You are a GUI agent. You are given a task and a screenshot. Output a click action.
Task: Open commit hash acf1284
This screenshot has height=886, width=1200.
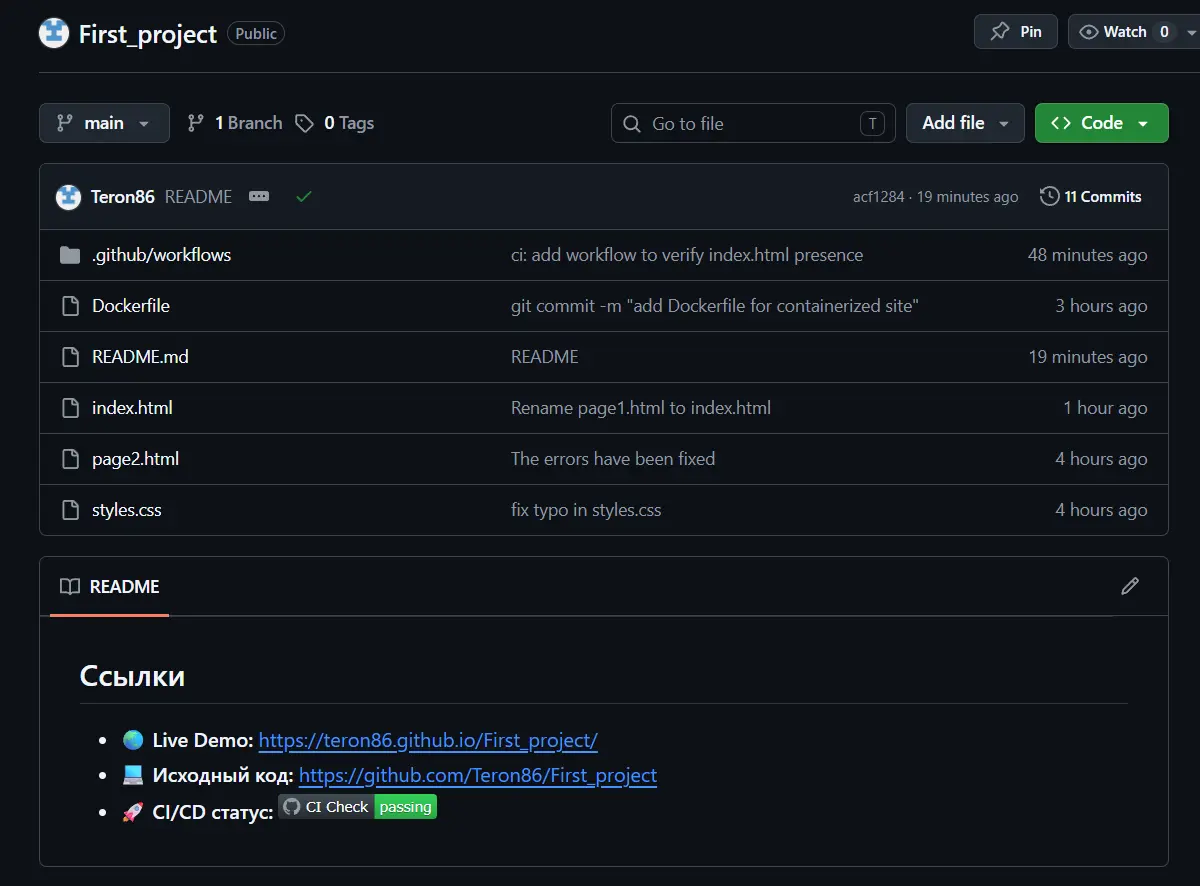(878, 197)
